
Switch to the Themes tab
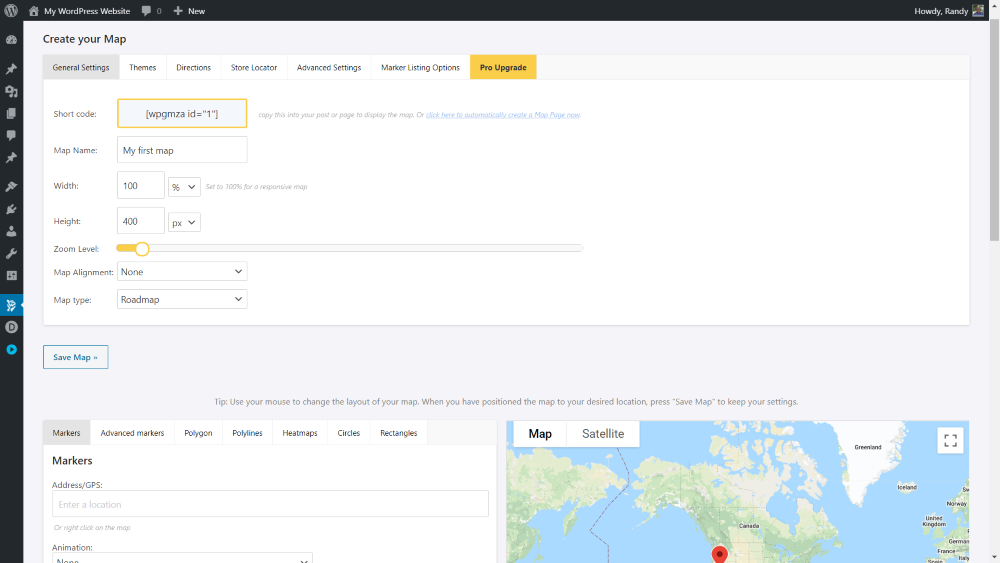(143, 67)
